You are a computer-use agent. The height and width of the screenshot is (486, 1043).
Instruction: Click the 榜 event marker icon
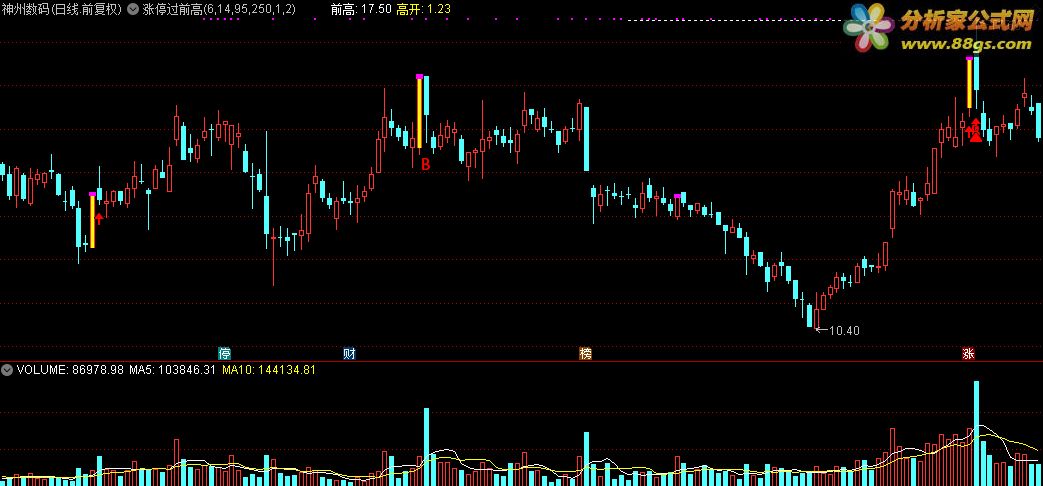point(585,353)
